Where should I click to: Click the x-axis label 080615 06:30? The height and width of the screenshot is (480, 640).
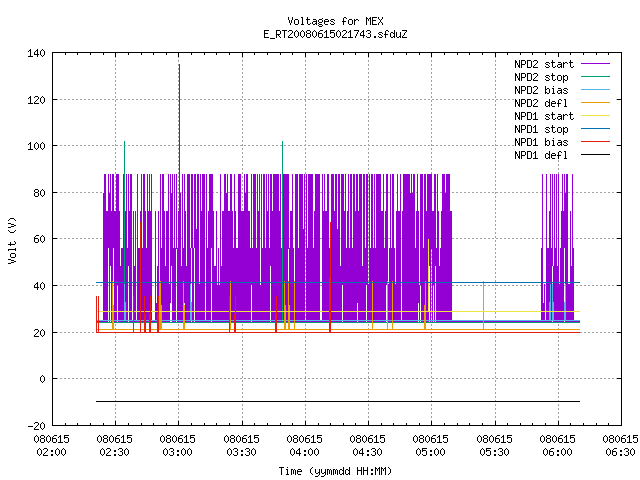point(620,446)
